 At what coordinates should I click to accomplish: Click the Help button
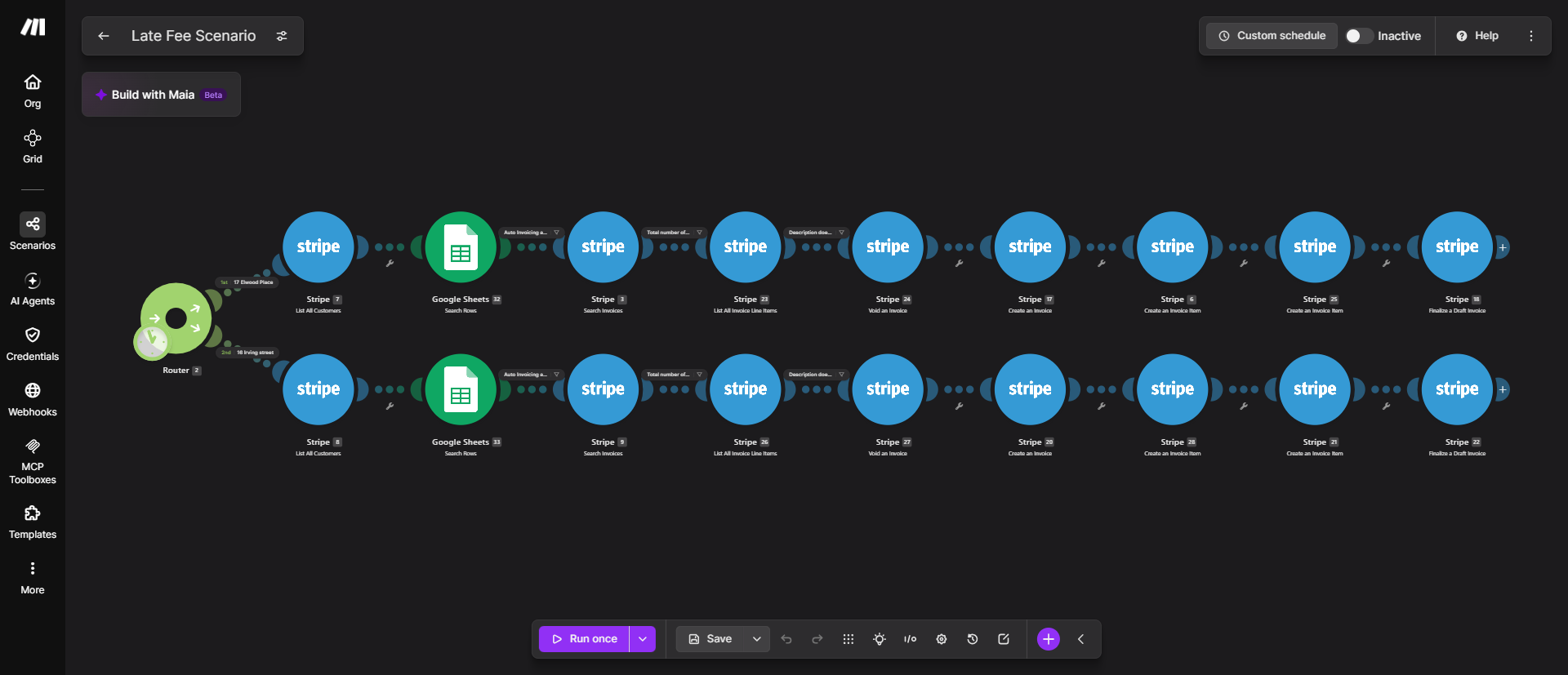click(x=1477, y=36)
